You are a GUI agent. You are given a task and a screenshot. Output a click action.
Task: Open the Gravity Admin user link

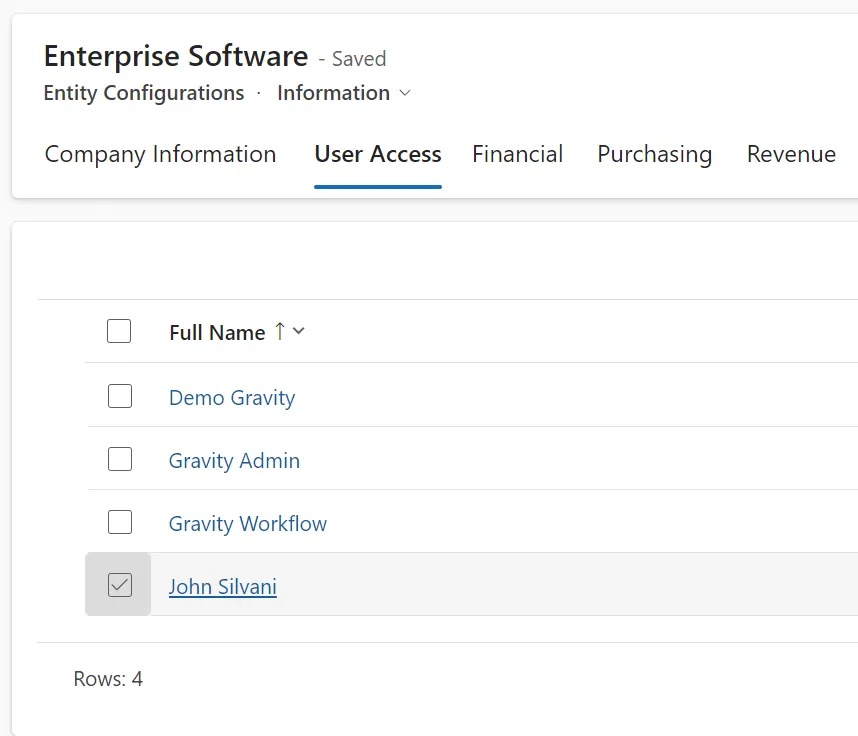tap(234, 461)
